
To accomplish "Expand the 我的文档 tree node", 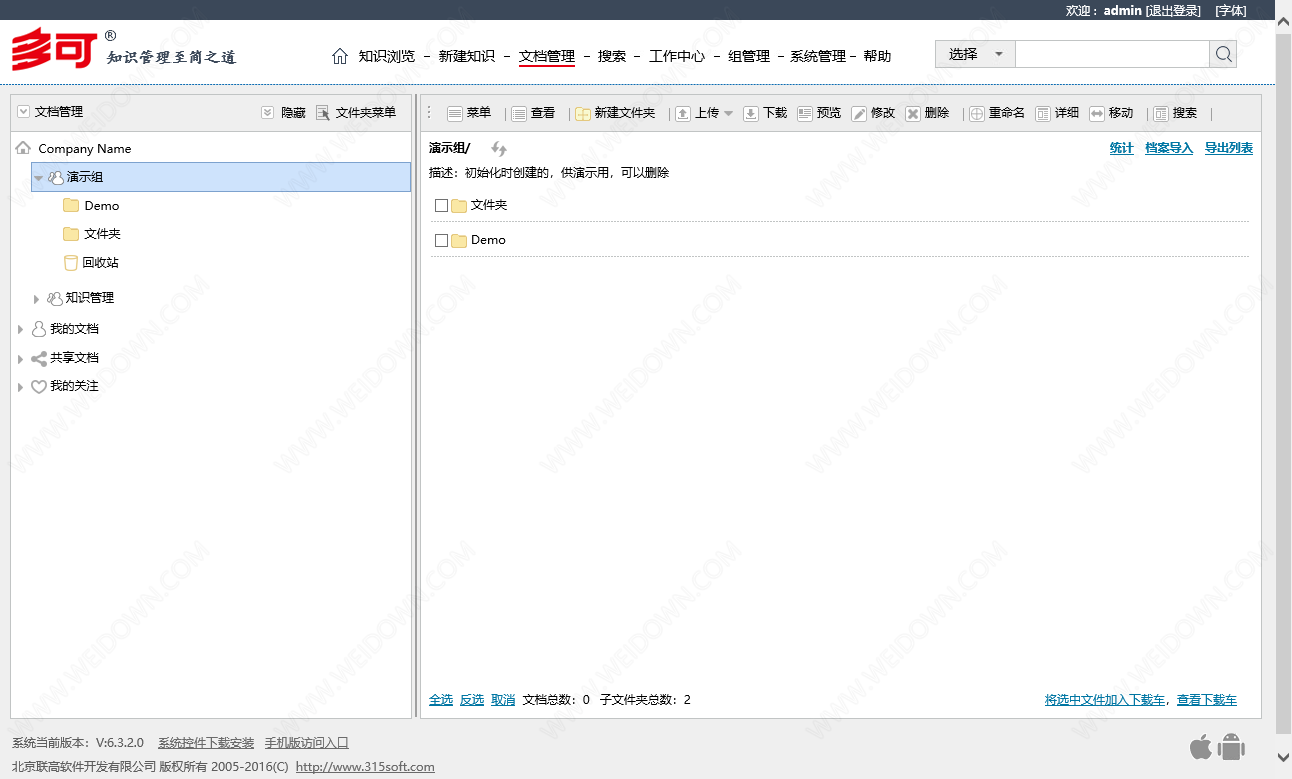I will pos(20,329).
